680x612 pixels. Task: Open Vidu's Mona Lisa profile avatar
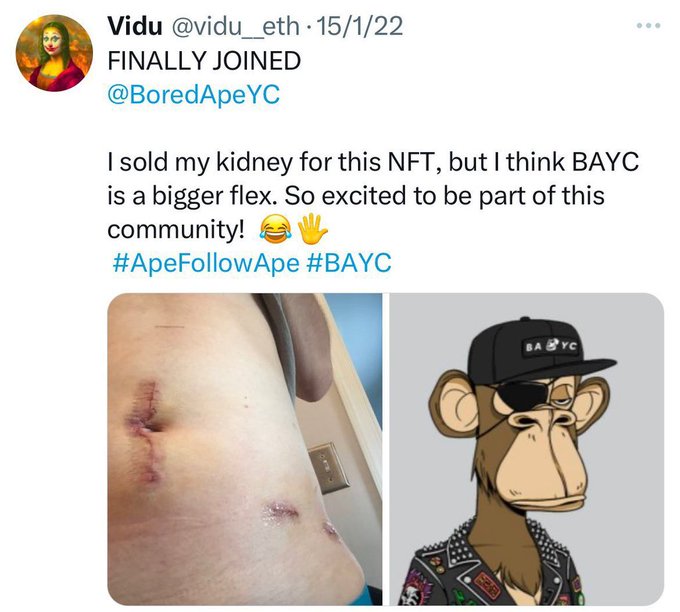click(x=54, y=54)
